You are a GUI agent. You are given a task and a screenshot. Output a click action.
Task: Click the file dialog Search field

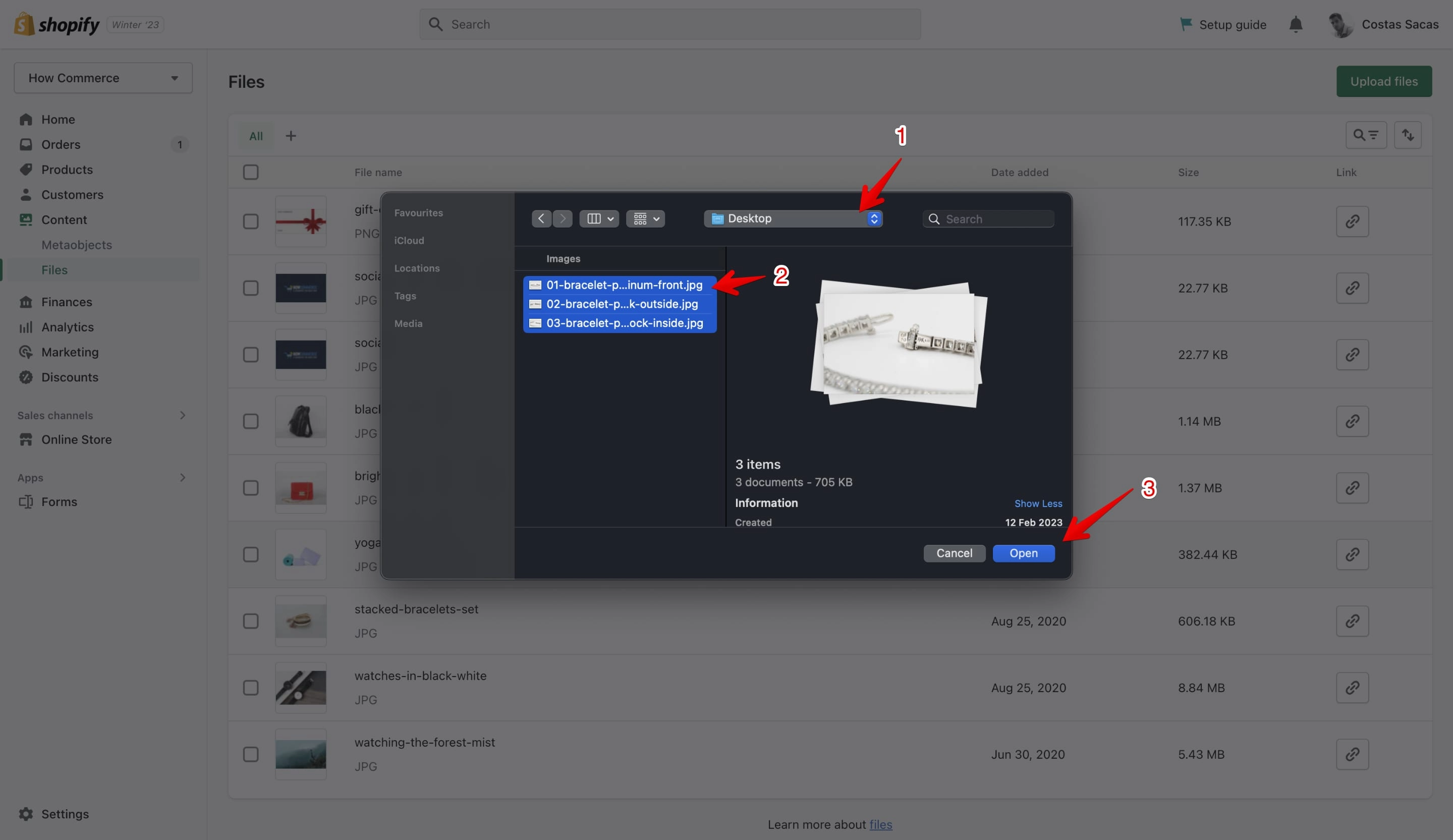(988, 219)
